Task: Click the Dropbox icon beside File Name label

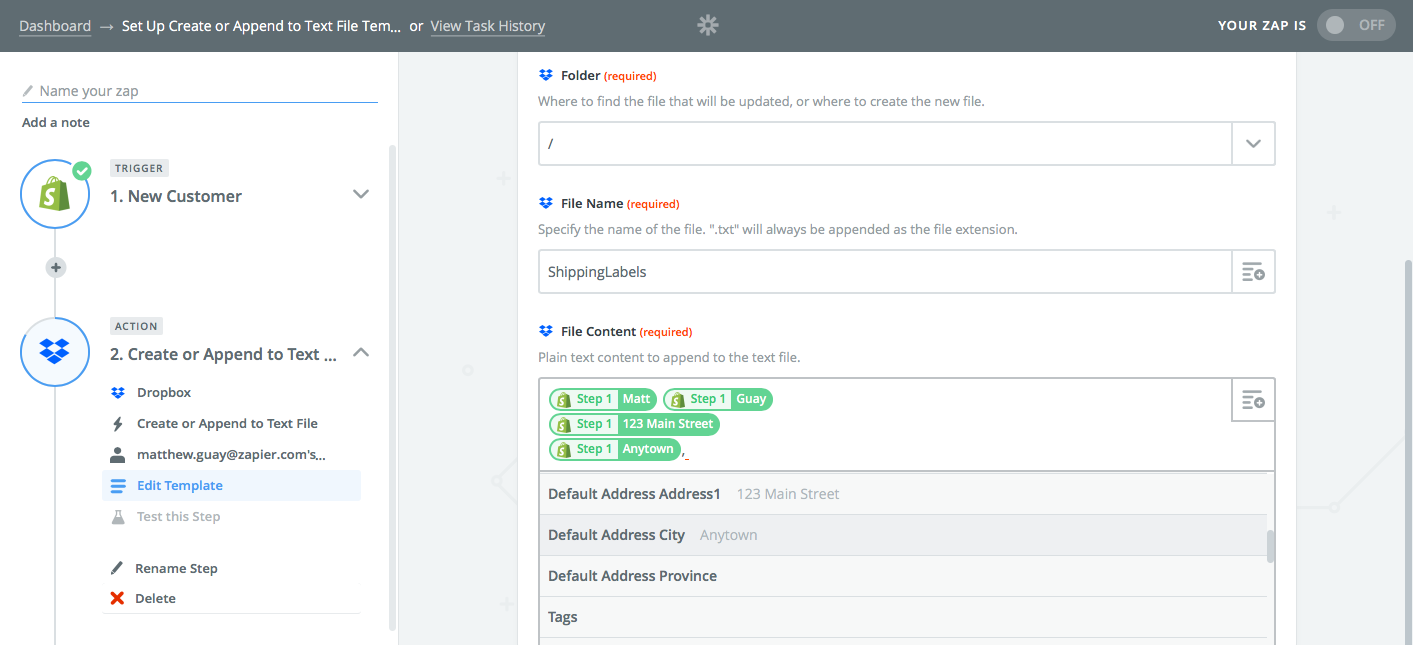Action: [x=545, y=203]
